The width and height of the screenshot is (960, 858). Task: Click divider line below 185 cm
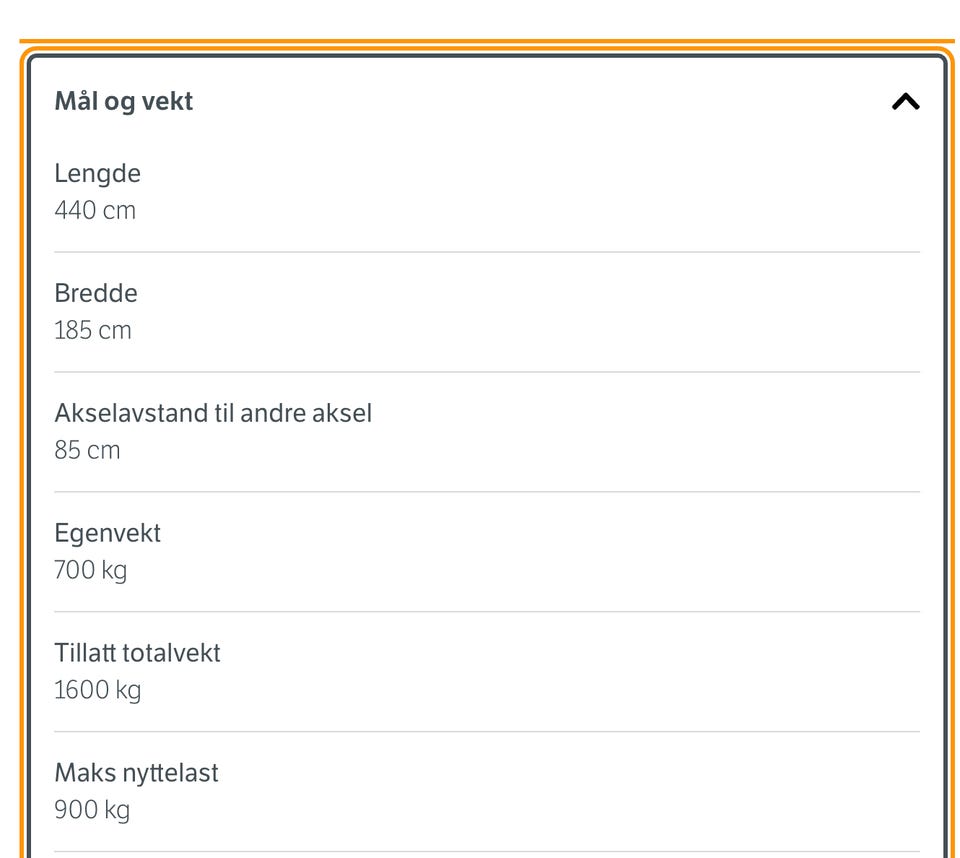pyautogui.click(x=487, y=372)
